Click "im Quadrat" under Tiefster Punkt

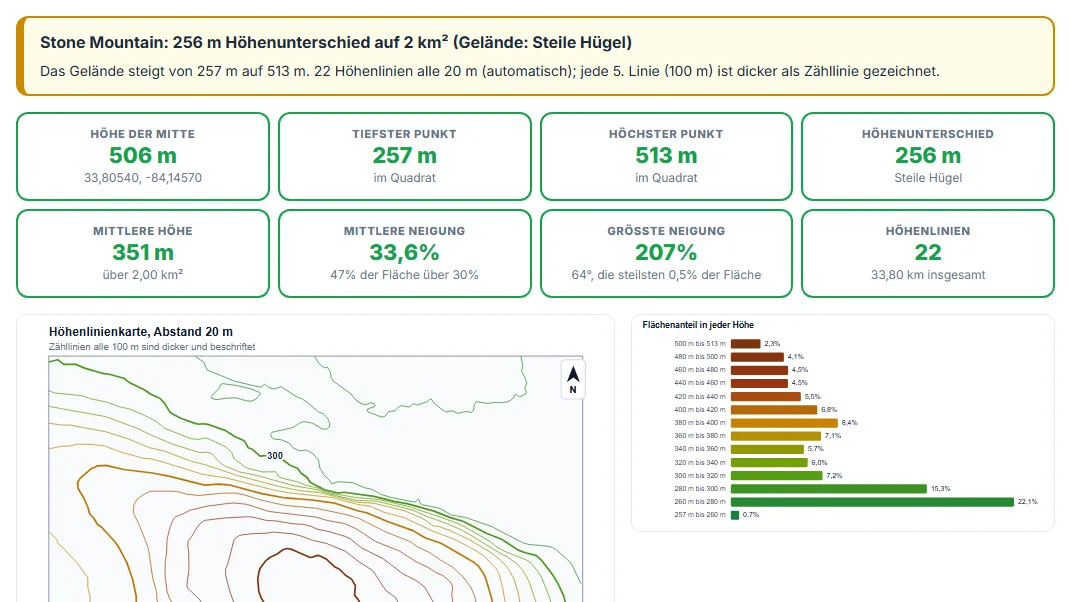404,178
